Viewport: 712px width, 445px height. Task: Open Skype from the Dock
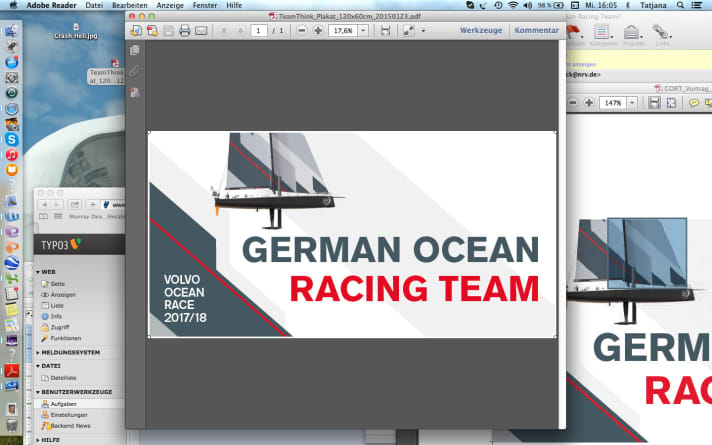point(11,139)
